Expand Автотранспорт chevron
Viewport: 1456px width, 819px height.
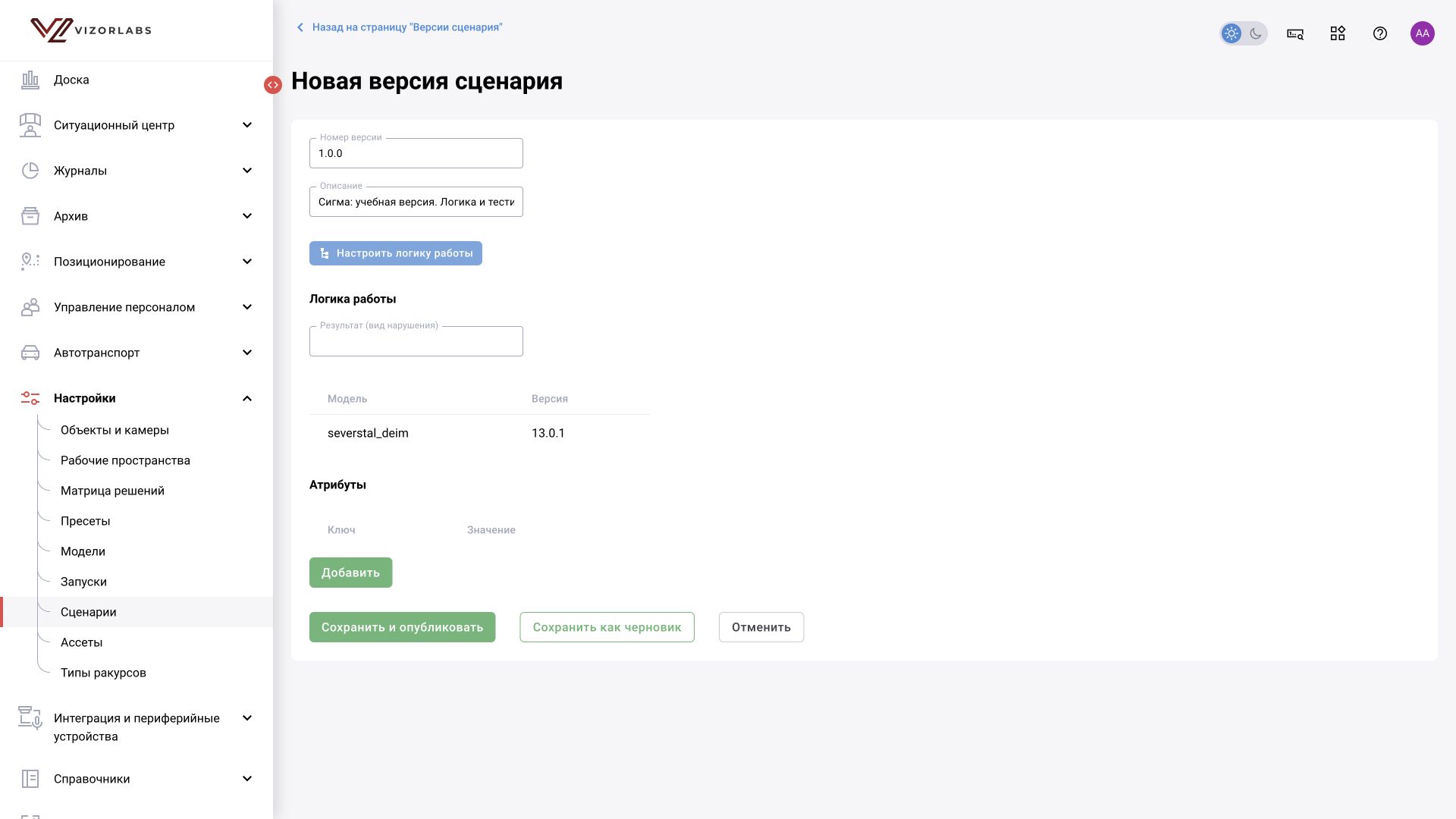tap(247, 353)
